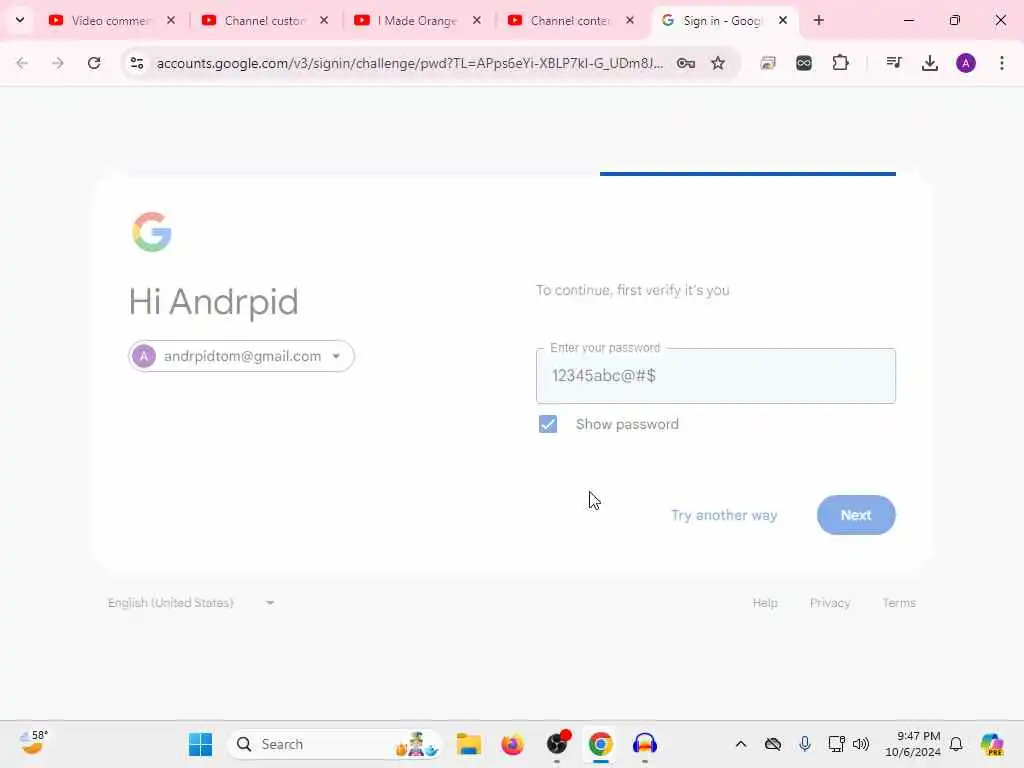This screenshot has height=768, width=1024.
Task: Open the andrpidtom@gmail.com account switcher
Action: [241, 356]
